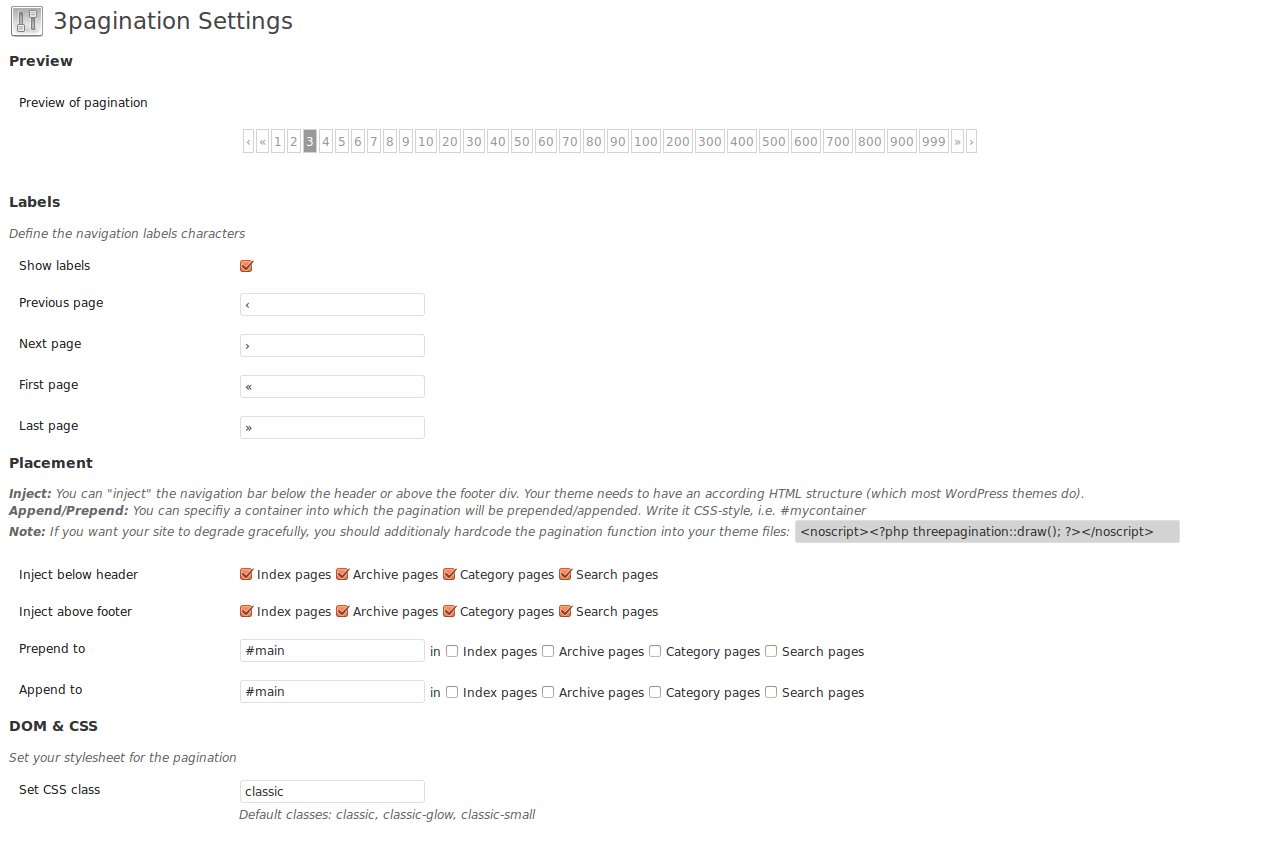This screenshot has height=842, width=1269.
Task: Go to page 7 in pagination preview
Action: 374,142
